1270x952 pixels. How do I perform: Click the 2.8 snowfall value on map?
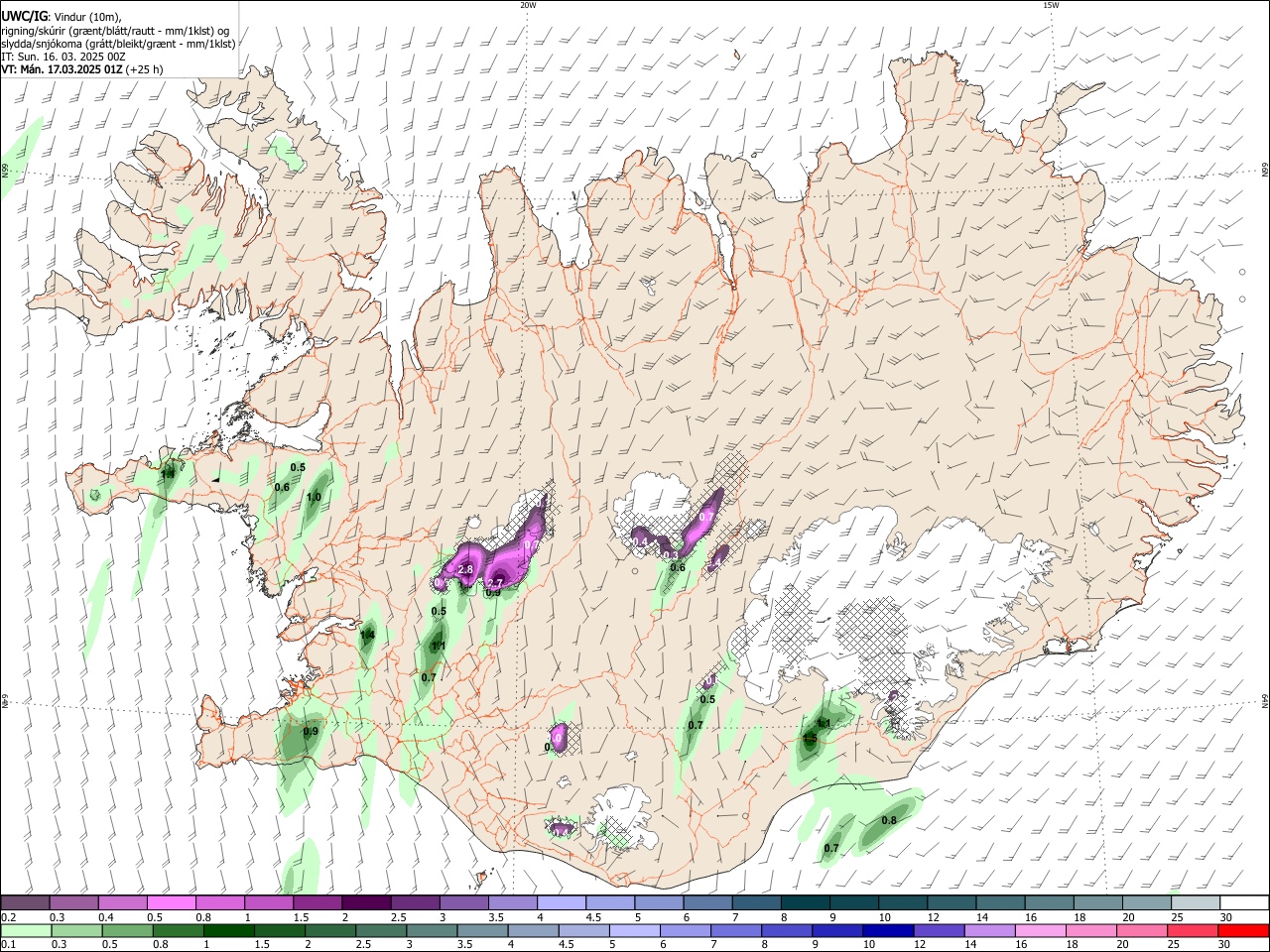coord(465,569)
